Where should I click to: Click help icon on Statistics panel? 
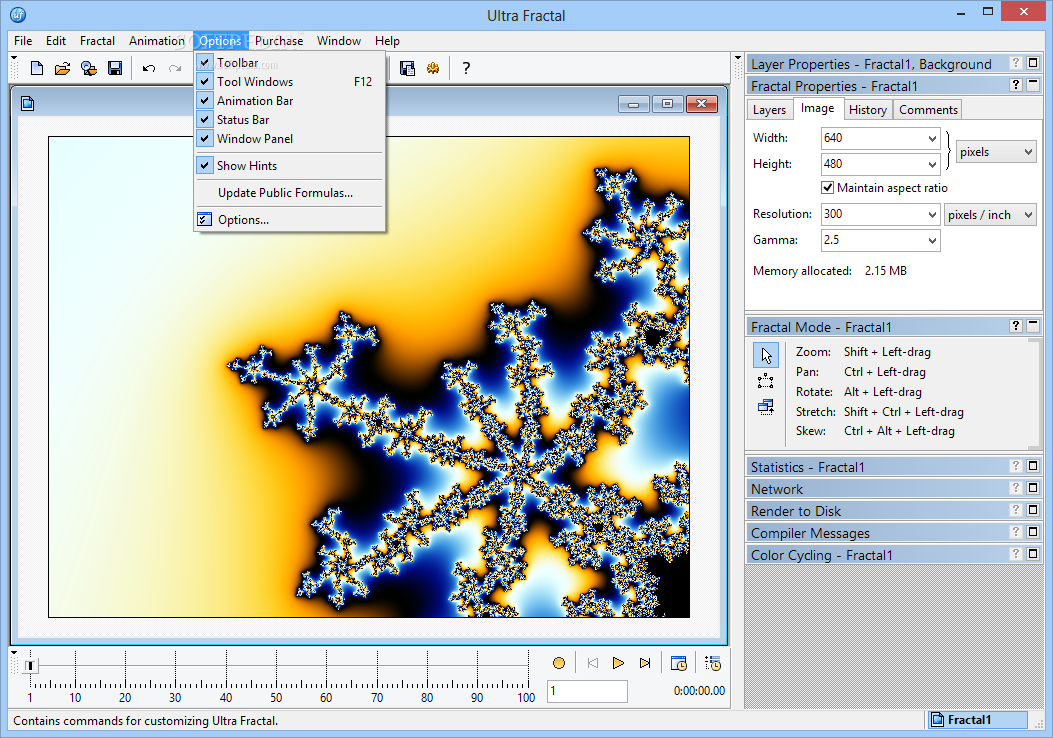pos(1016,465)
